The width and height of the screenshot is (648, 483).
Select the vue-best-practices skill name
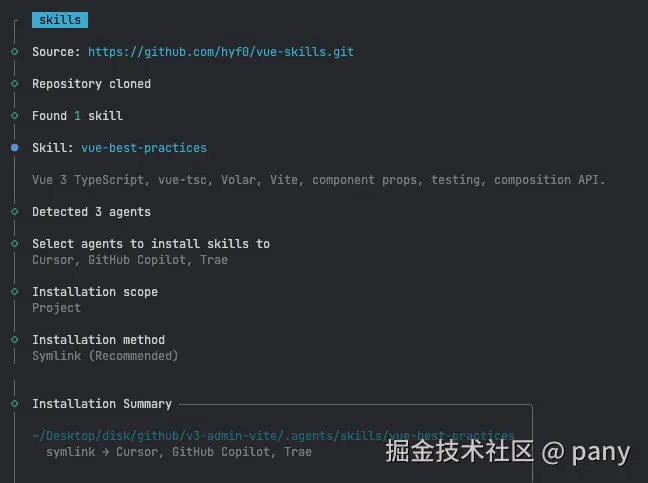coord(144,148)
